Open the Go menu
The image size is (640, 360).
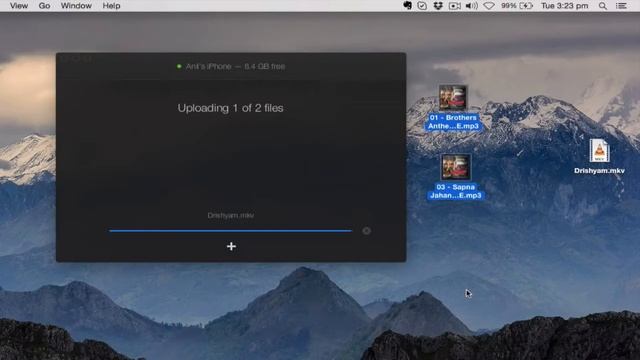tap(44, 6)
